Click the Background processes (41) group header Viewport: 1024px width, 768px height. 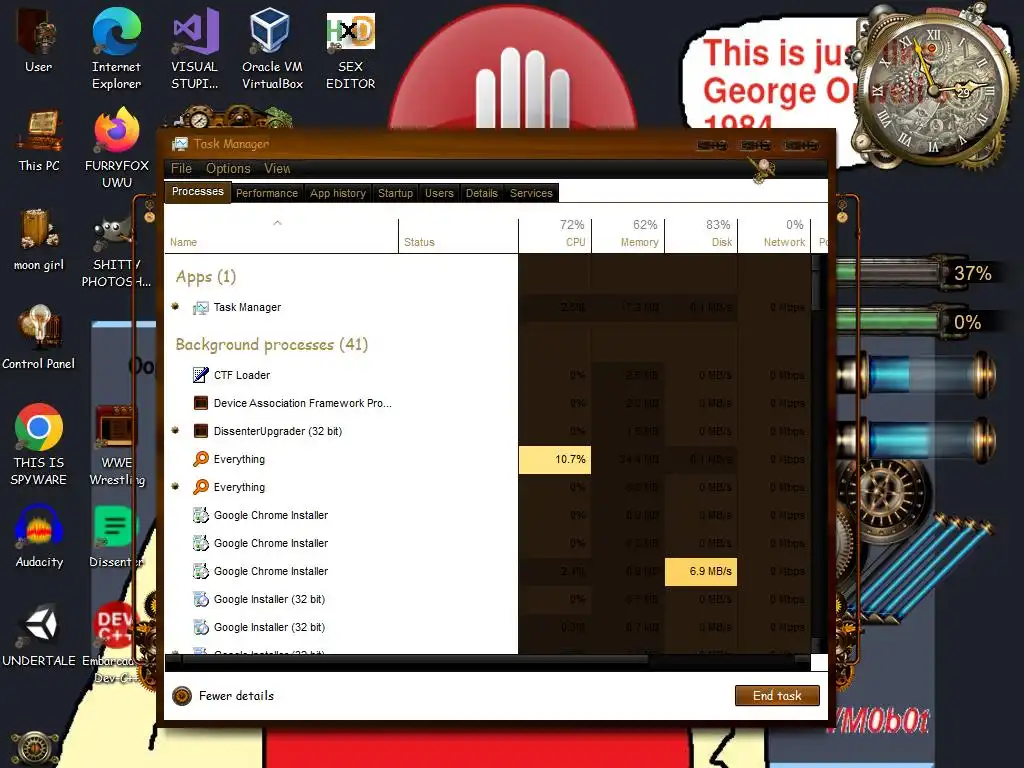coord(272,344)
